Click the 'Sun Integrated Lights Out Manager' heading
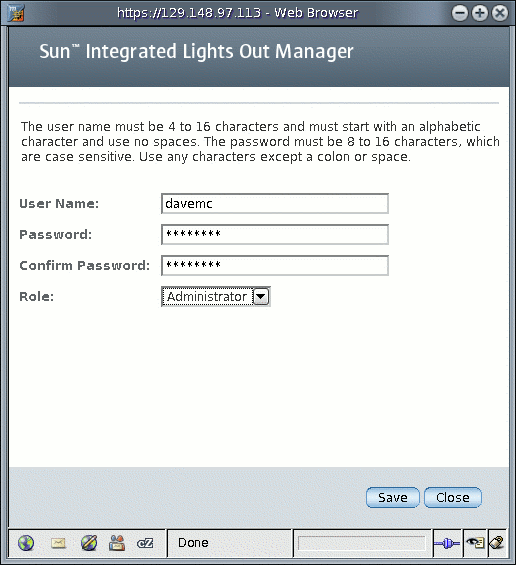The width and height of the screenshot is (516, 565). point(196,51)
